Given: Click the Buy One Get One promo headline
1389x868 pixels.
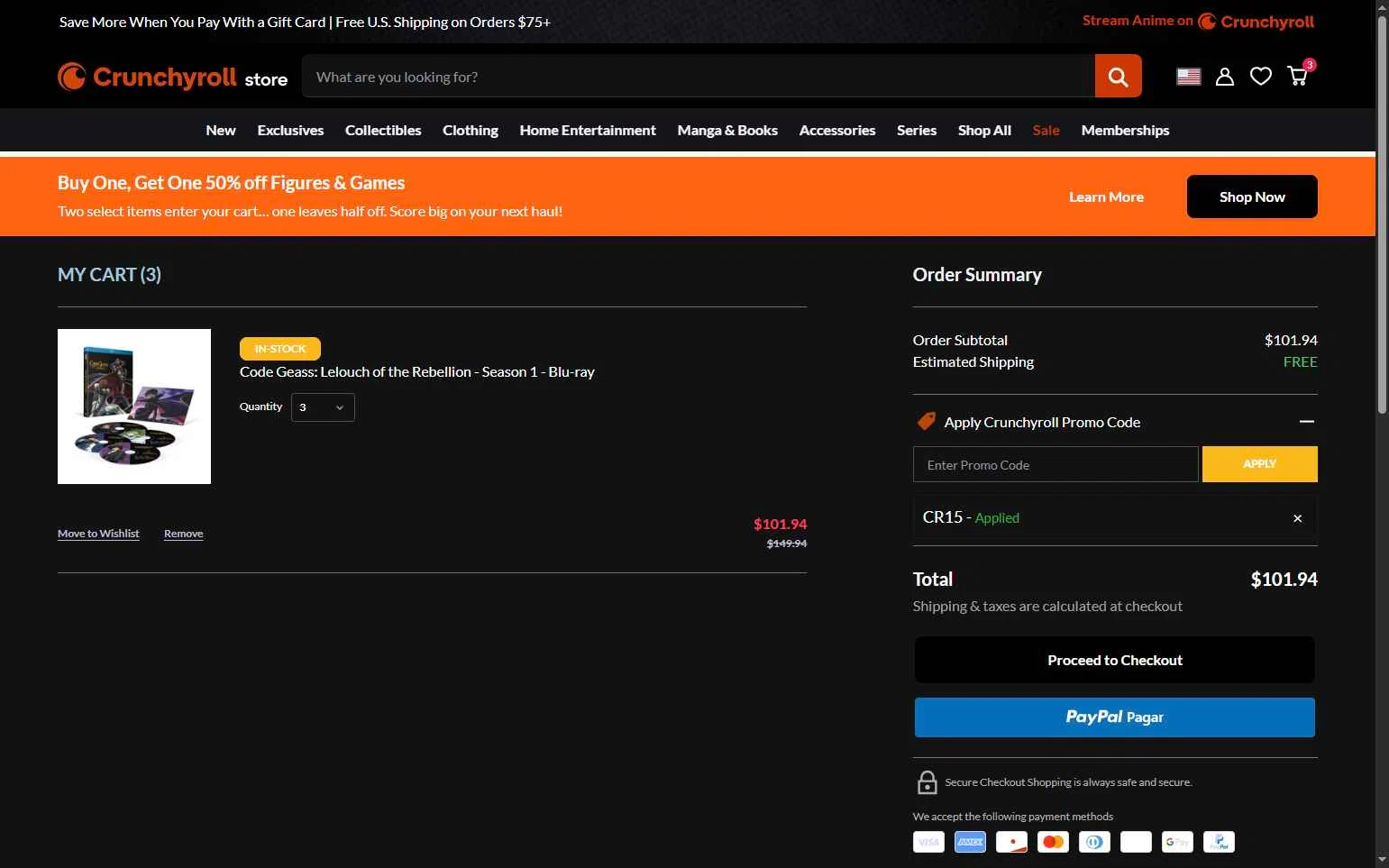Looking at the screenshot, I should pyautogui.click(x=231, y=183).
